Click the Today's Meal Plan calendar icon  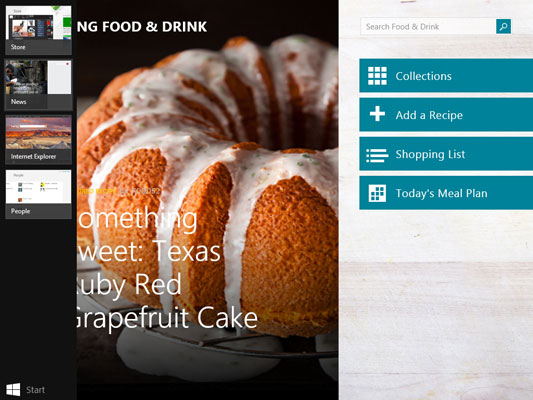(377, 193)
